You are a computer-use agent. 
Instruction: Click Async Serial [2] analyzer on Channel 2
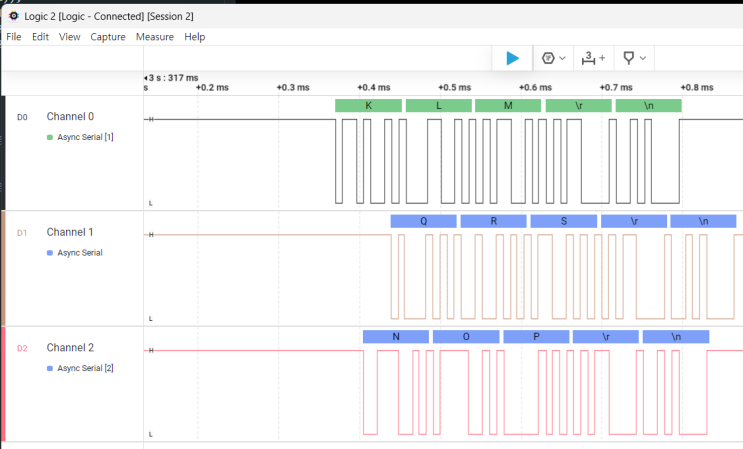click(85, 368)
